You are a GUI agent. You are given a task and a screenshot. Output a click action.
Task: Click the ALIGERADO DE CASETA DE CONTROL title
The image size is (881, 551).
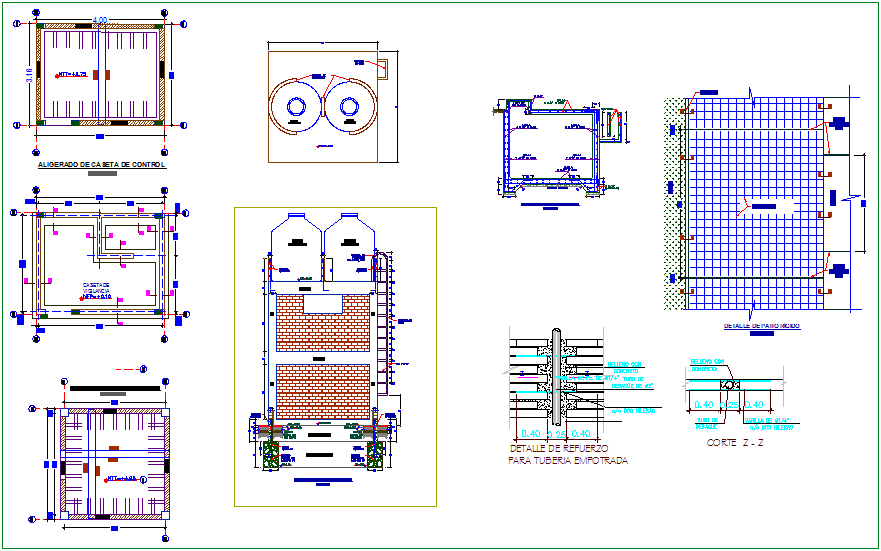(x=101, y=165)
